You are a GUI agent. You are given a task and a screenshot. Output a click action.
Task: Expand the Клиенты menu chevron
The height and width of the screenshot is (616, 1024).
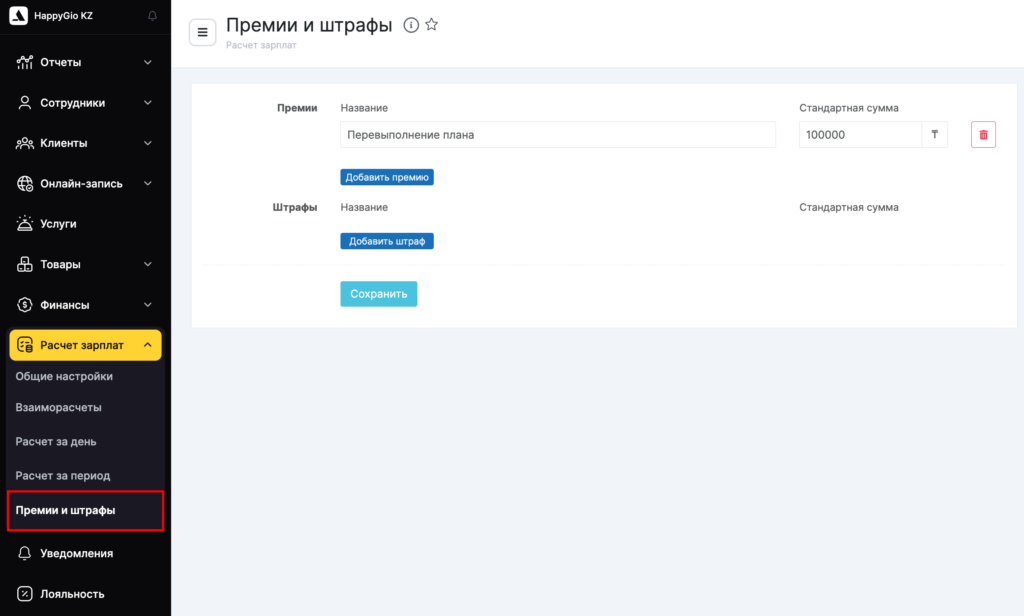(148, 143)
